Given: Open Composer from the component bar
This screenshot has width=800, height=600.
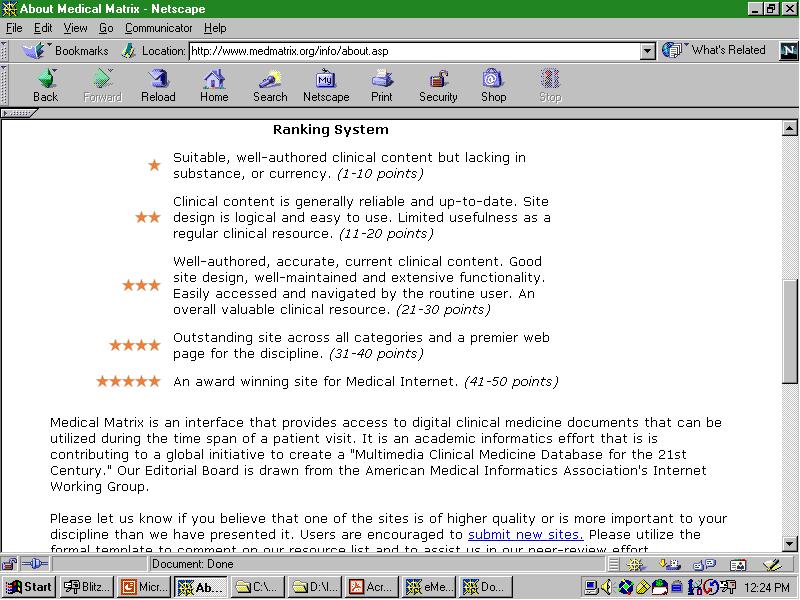Looking at the screenshot, I should click(772, 564).
